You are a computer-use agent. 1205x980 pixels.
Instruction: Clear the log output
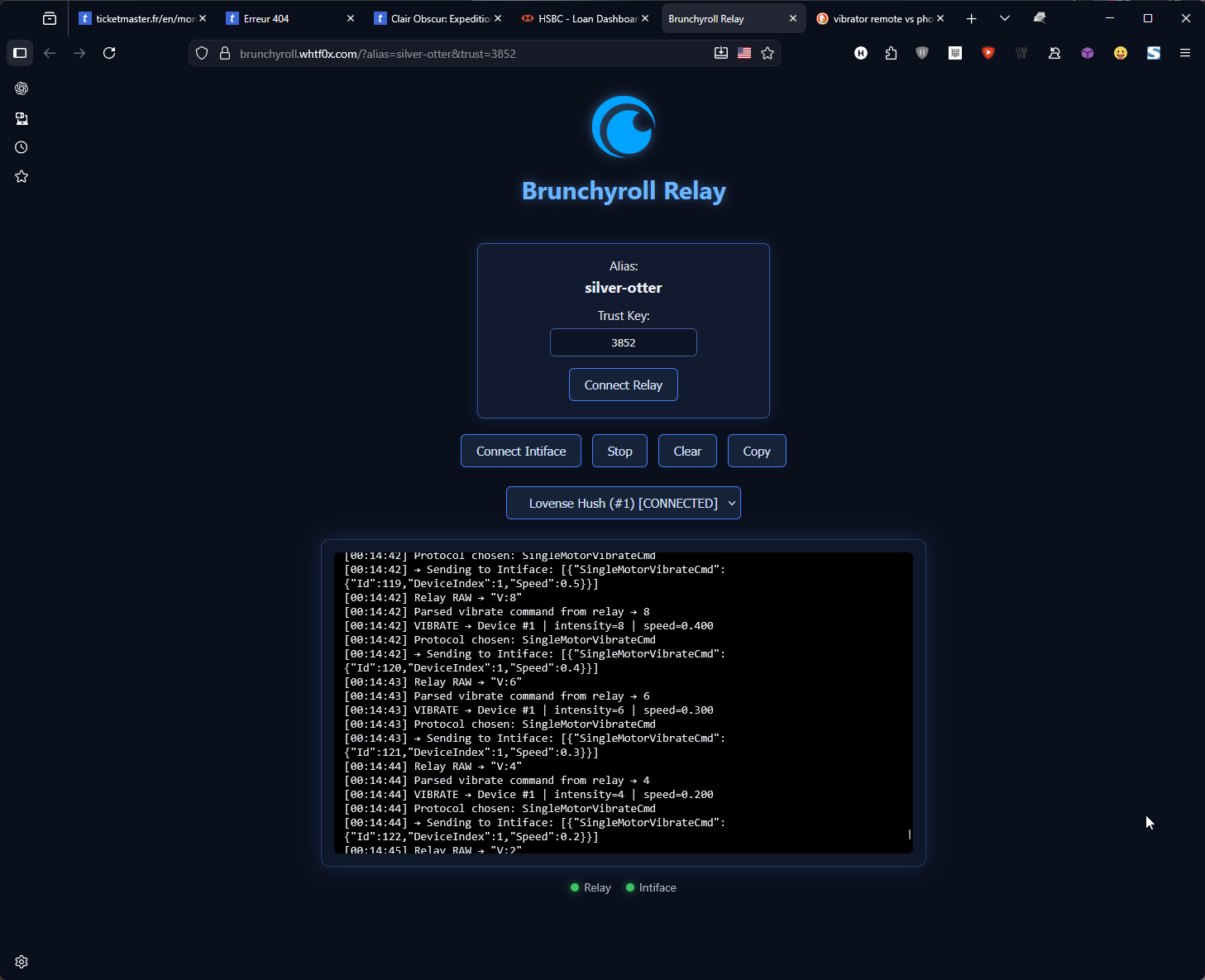[x=686, y=451]
